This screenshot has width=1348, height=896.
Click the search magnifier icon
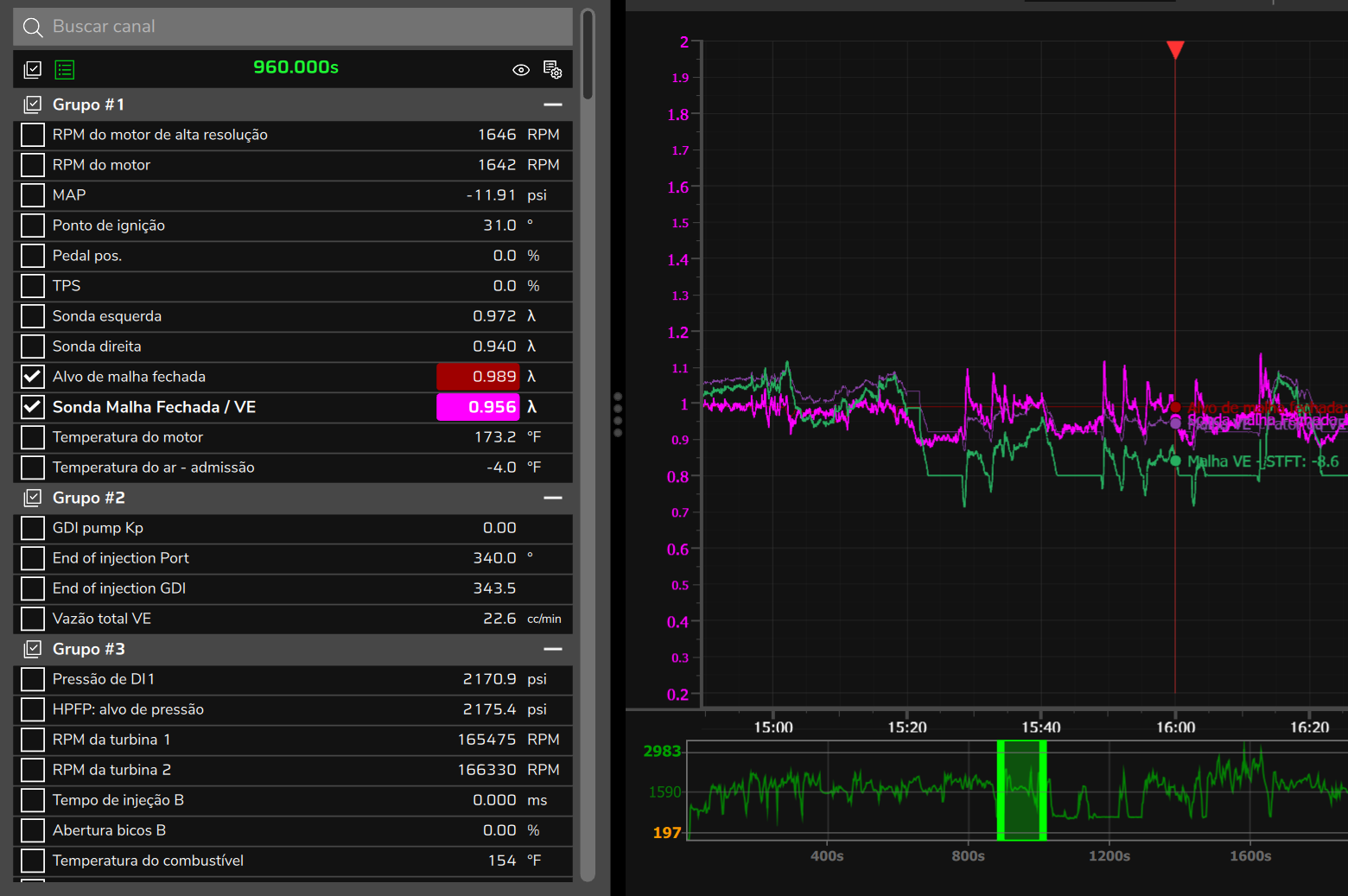tap(33, 28)
